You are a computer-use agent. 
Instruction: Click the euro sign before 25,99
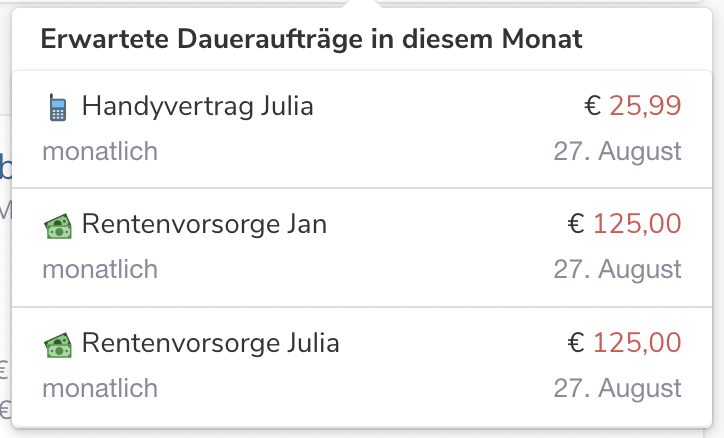click(592, 106)
